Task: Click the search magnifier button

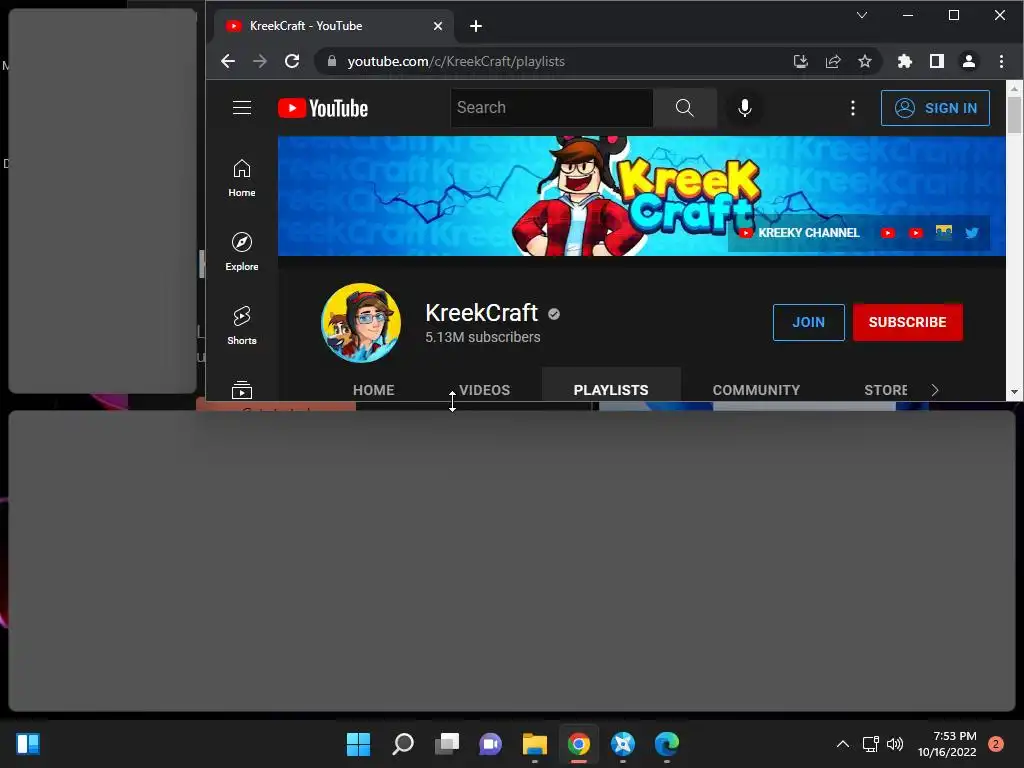Action: click(x=684, y=108)
